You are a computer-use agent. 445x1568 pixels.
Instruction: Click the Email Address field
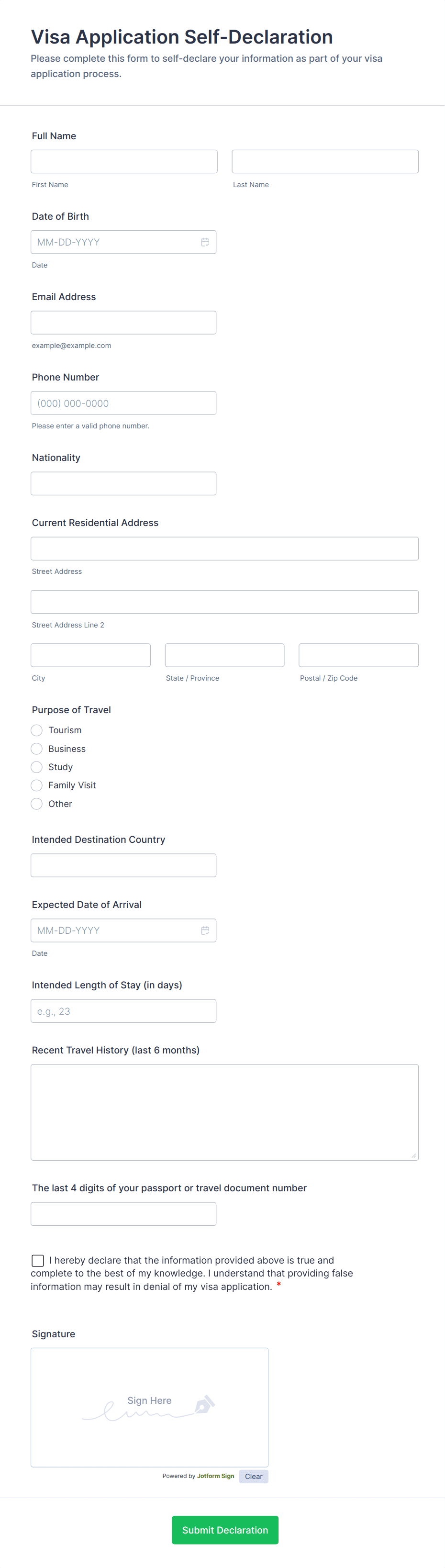pyautogui.click(x=123, y=323)
